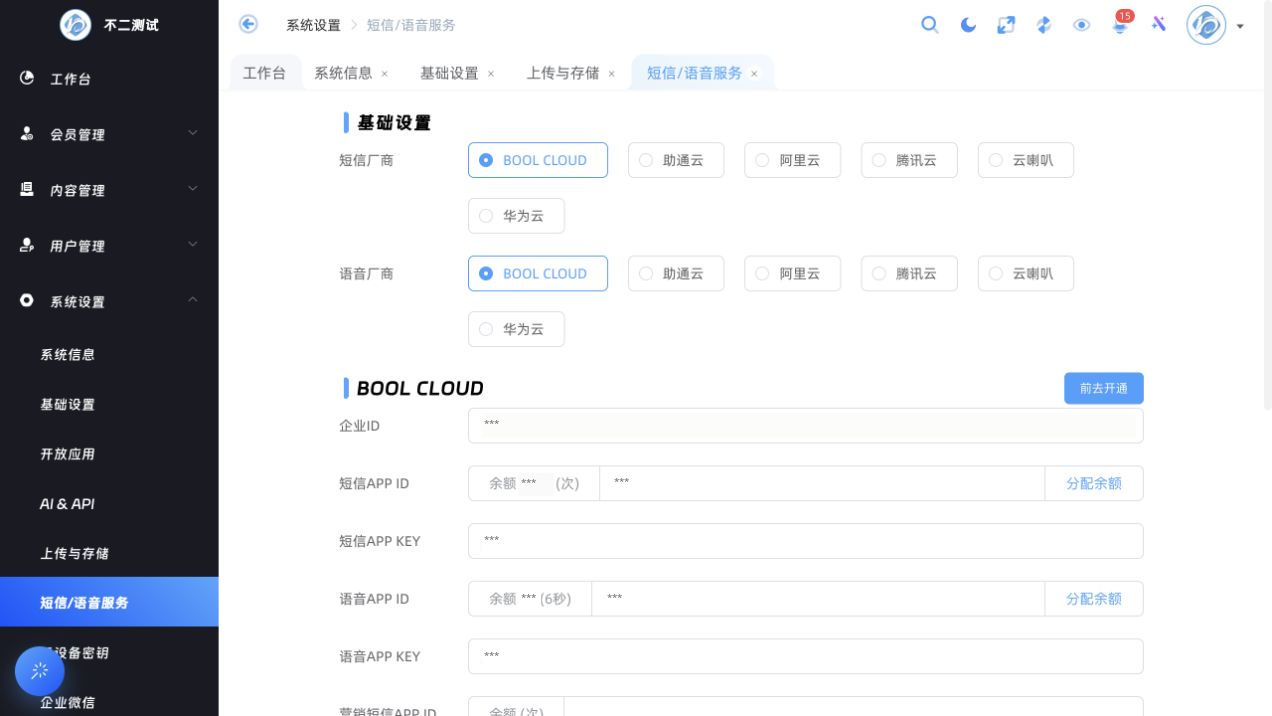Close the 系统信息 tab
Image resolution: width=1272 pixels, height=716 pixels.
tap(384, 74)
